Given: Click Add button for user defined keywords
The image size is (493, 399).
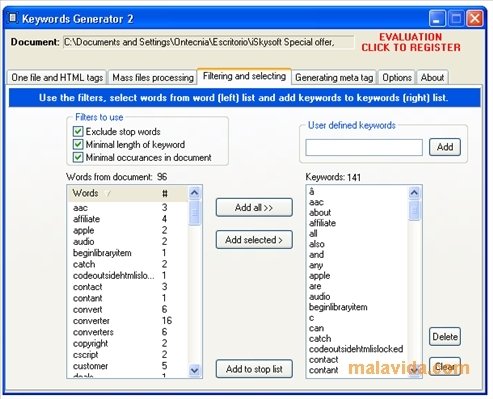Looking at the screenshot, I should pos(445,147).
